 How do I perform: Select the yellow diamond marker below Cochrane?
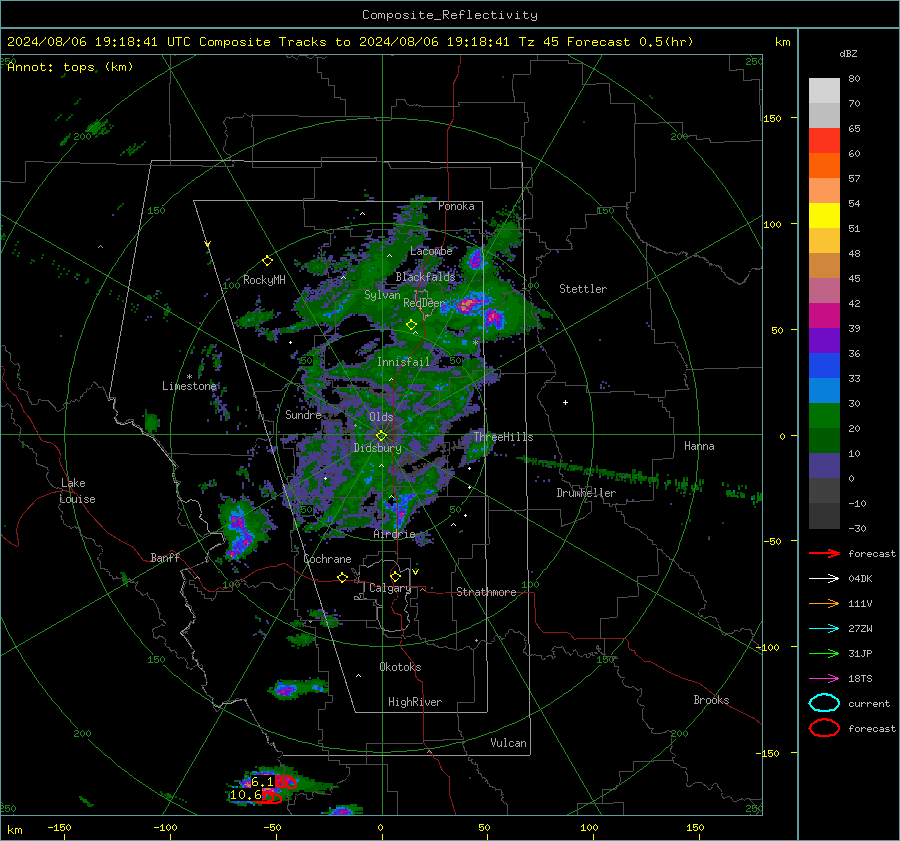[x=342, y=577]
